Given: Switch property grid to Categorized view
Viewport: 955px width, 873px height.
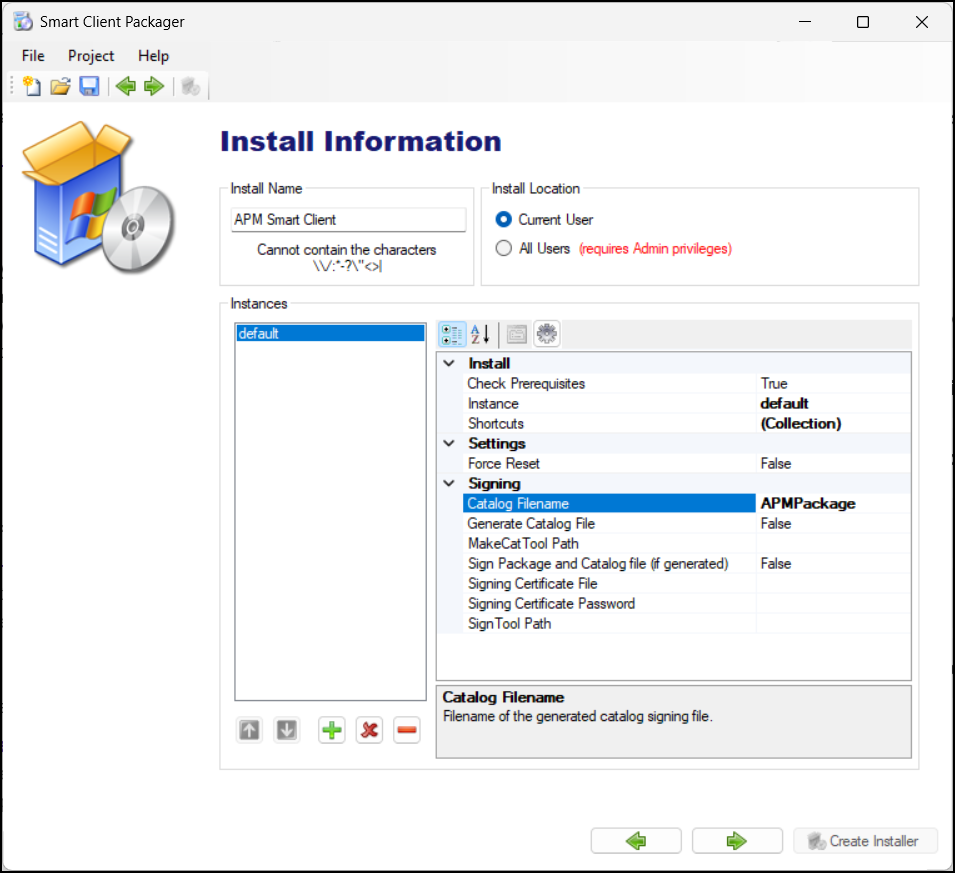Looking at the screenshot, I should click(452, 335).
